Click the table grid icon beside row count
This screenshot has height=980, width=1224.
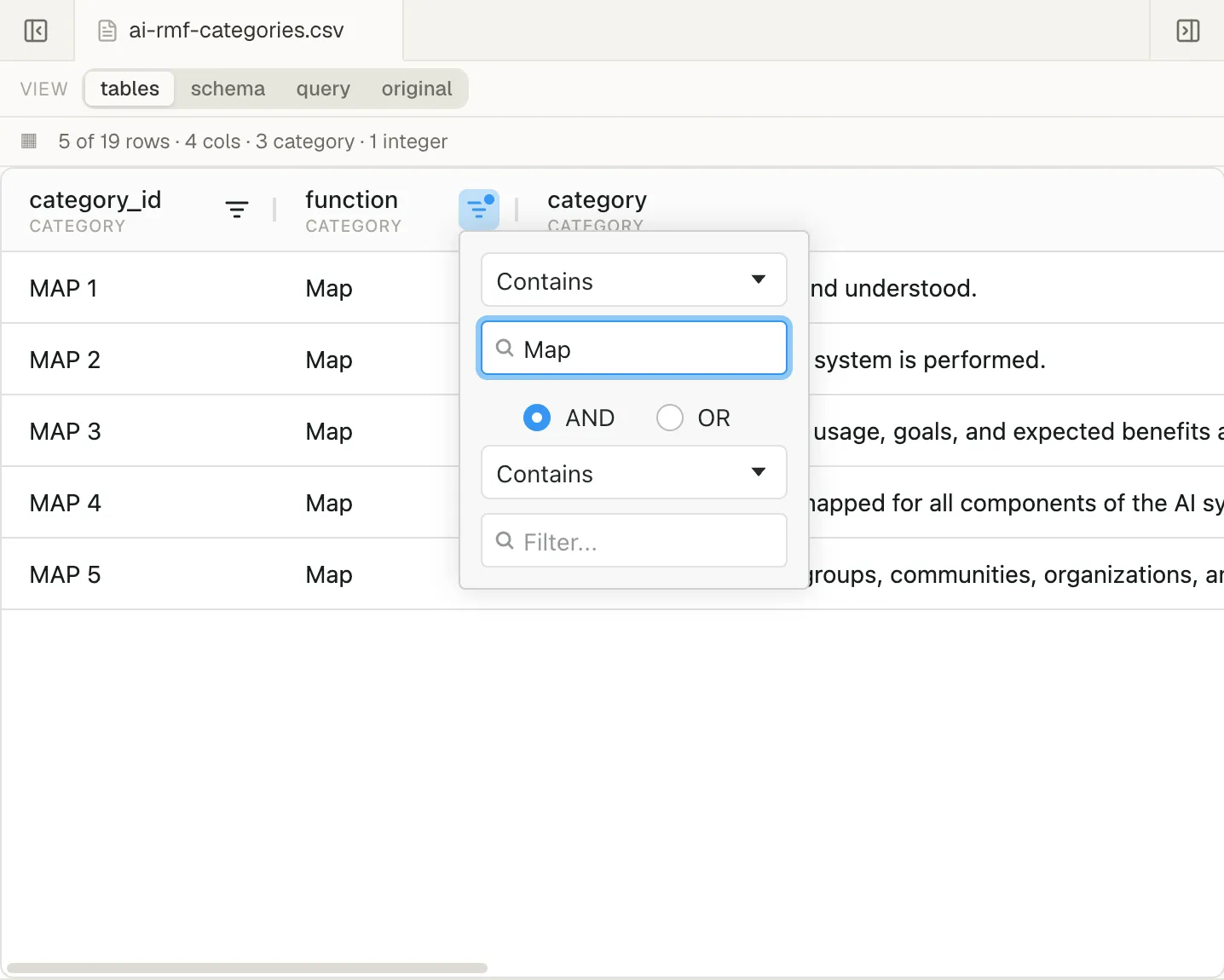[29, 141]
